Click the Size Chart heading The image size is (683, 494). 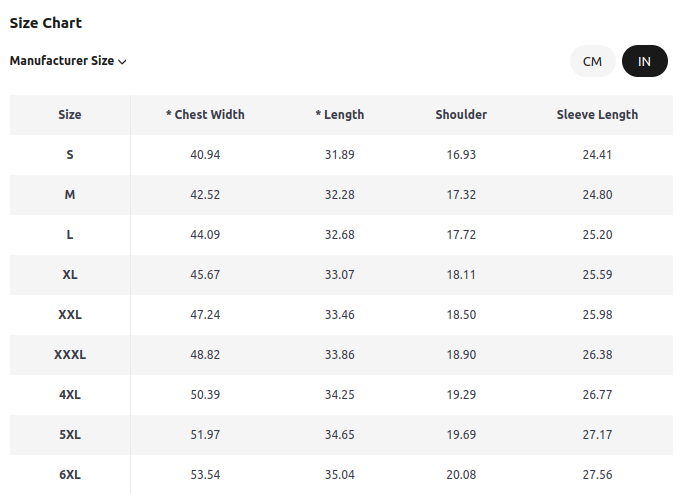[x=46, y=23]
